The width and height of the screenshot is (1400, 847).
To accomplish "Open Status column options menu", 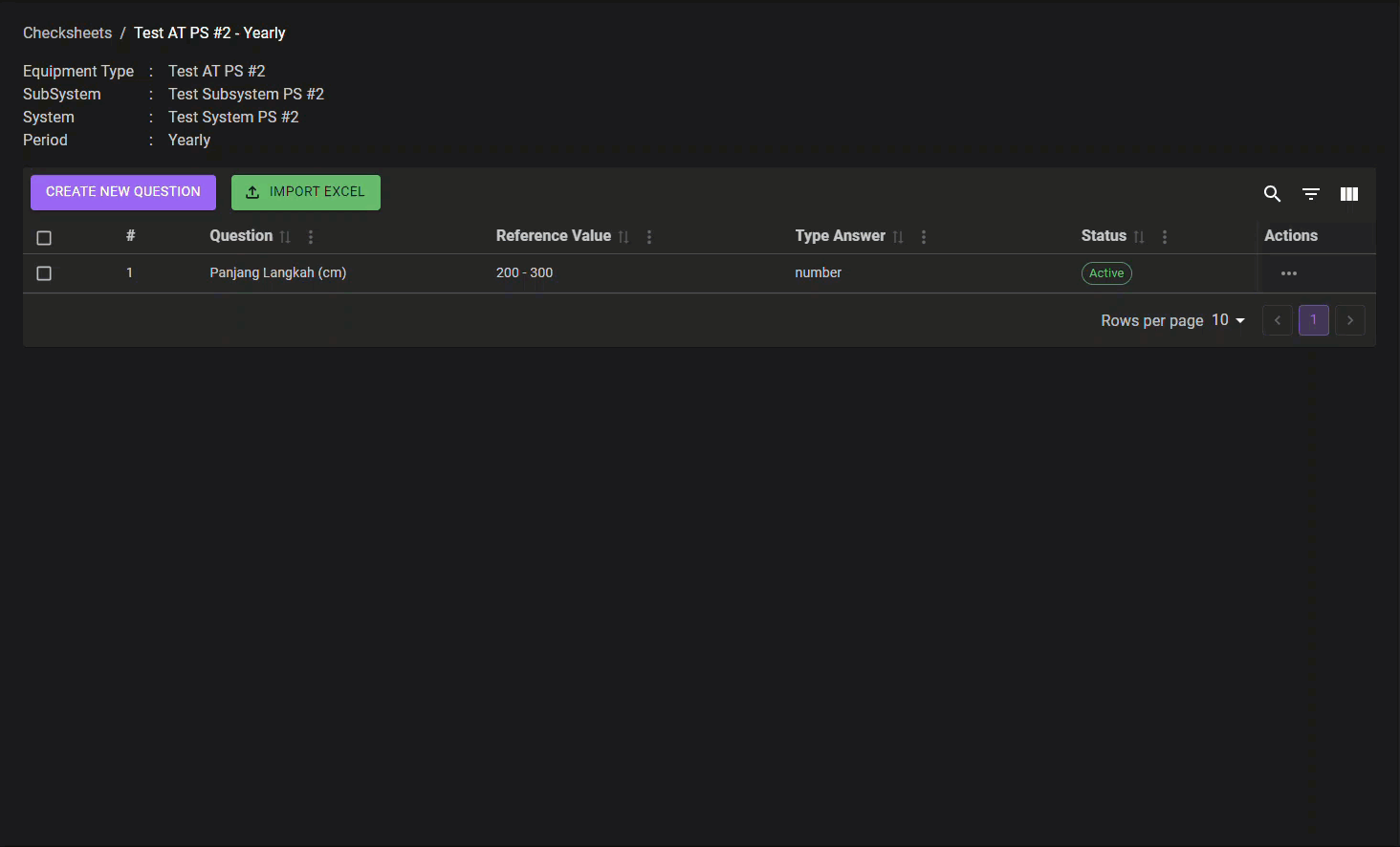I will (1165, 237).
